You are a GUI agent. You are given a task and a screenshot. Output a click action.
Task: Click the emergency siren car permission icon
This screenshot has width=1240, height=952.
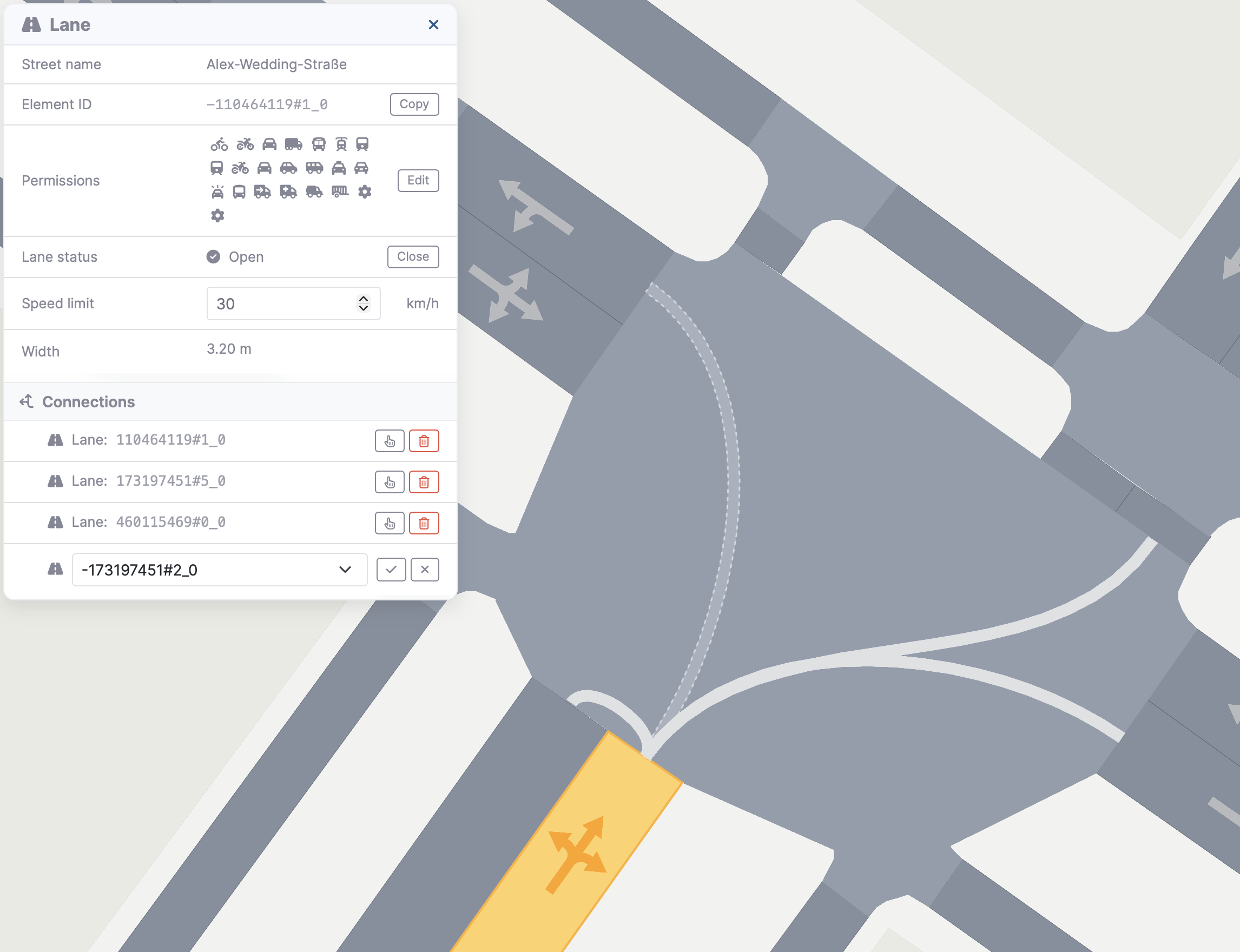click(217, 192)
